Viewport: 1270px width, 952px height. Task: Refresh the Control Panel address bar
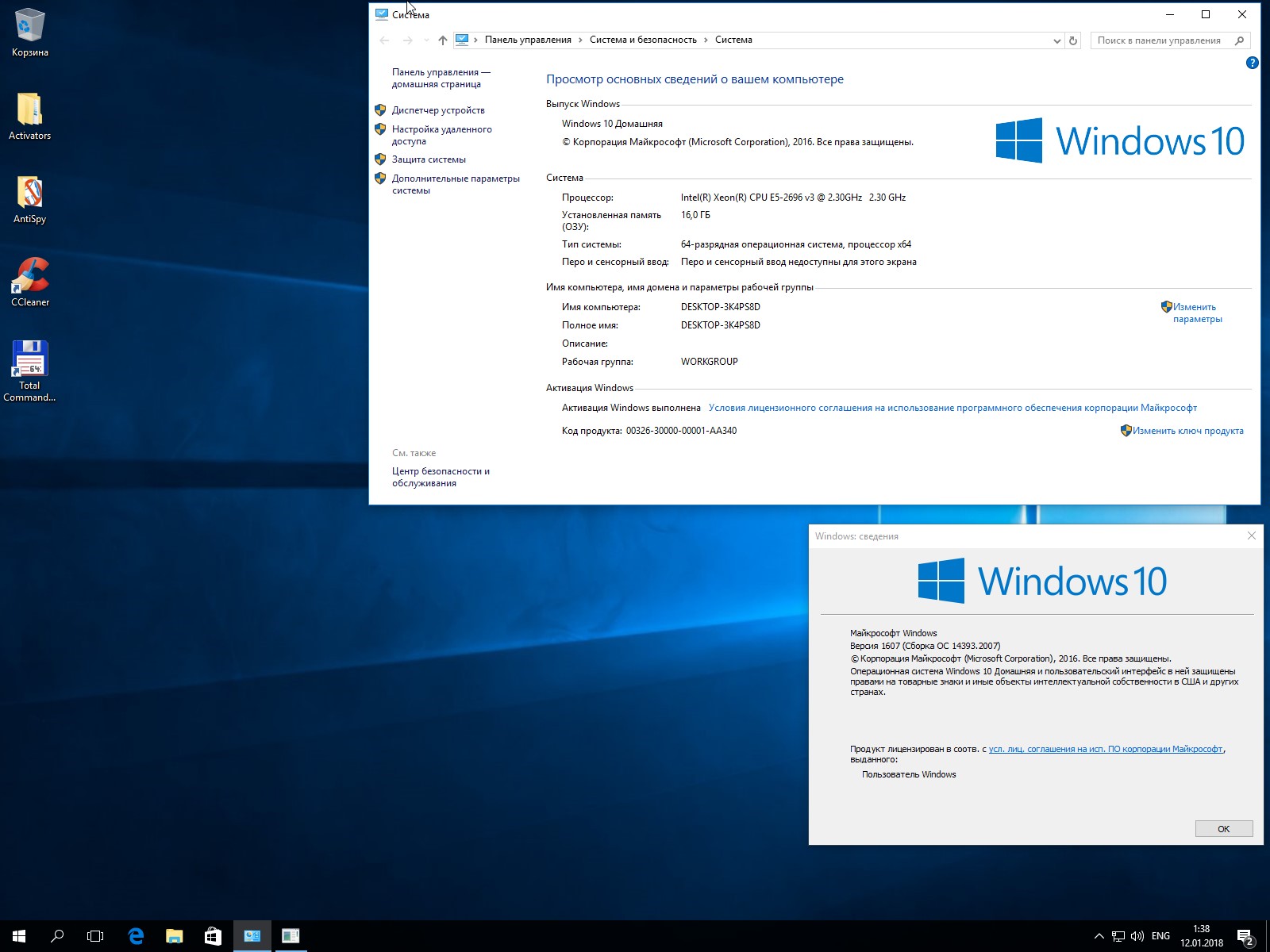(1073, 40)
